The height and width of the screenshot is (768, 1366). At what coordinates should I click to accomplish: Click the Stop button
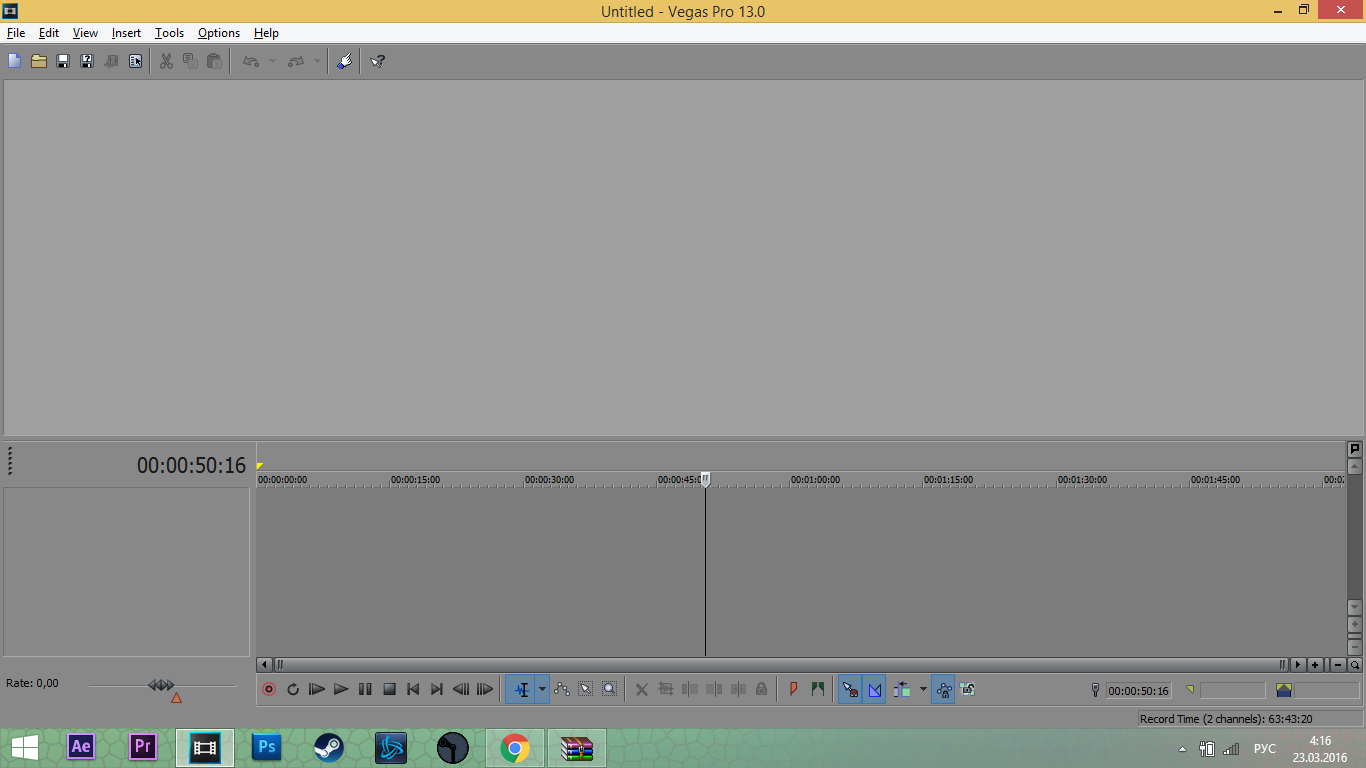pyautogui.click(x=390, y=689)
